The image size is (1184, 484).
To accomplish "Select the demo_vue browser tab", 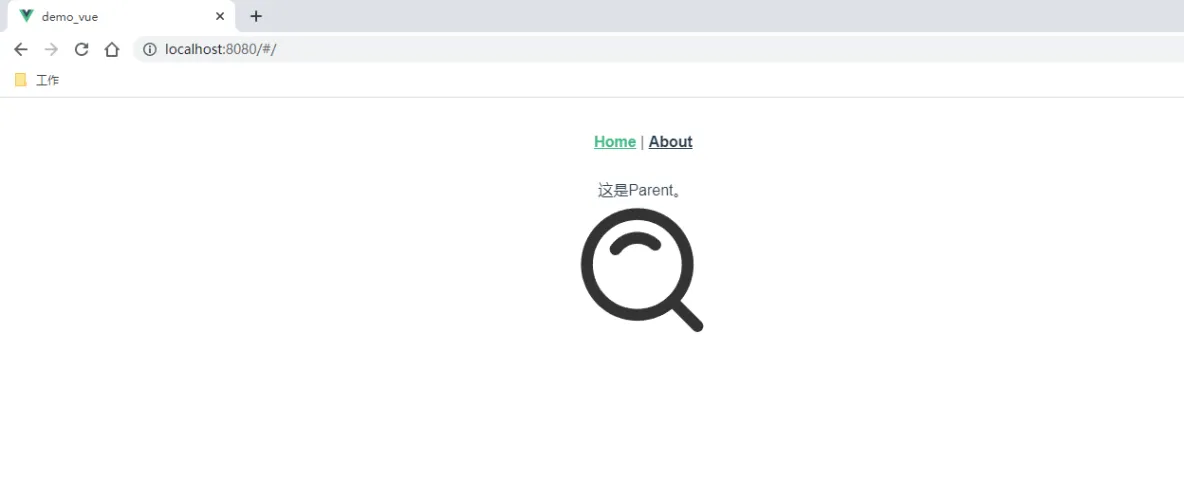I will (x=121, y=16).
